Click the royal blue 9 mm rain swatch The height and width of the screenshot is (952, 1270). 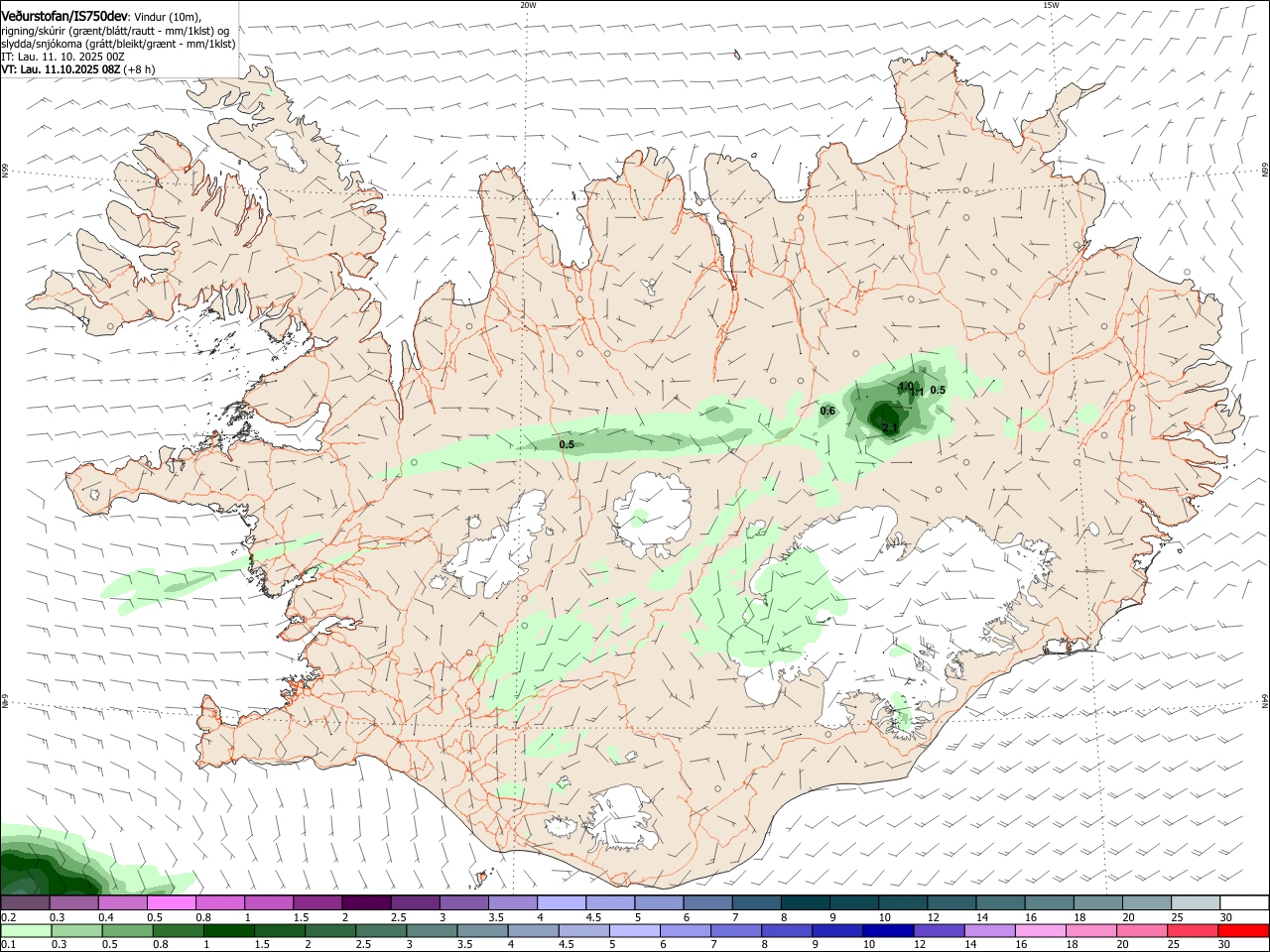click(835, 930)
